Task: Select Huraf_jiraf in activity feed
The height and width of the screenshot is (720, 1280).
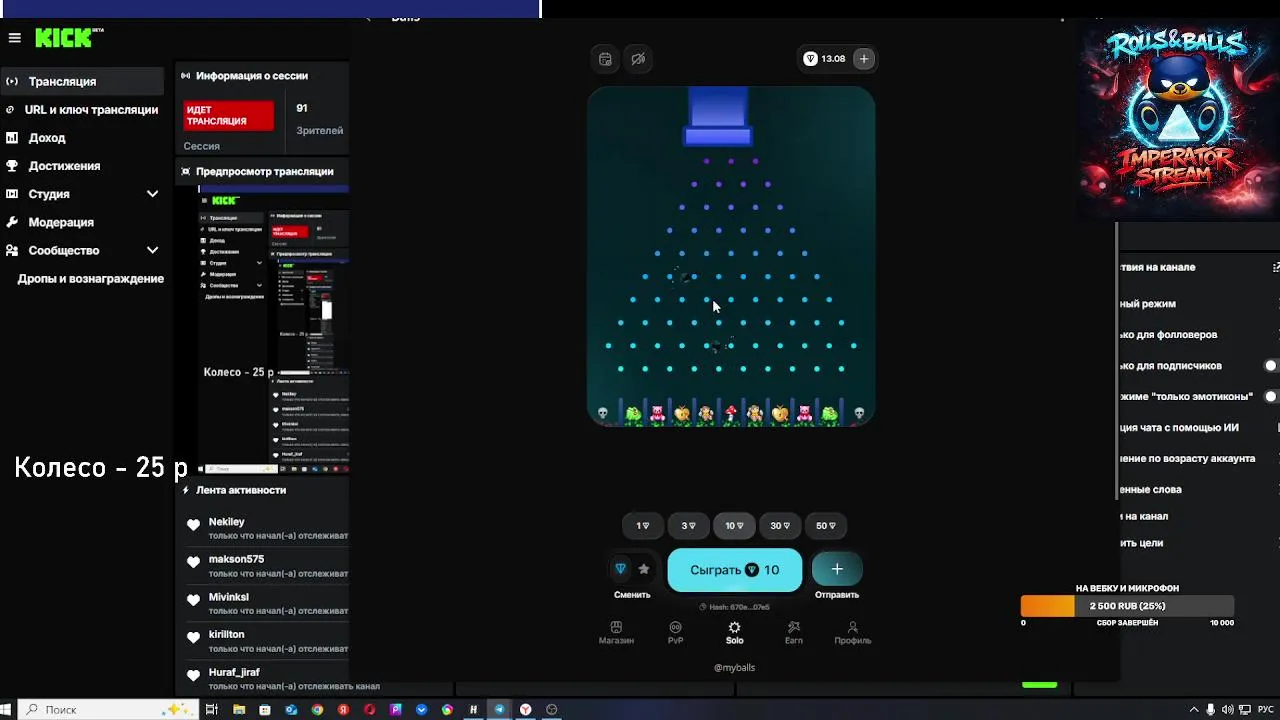Action: 234,672
